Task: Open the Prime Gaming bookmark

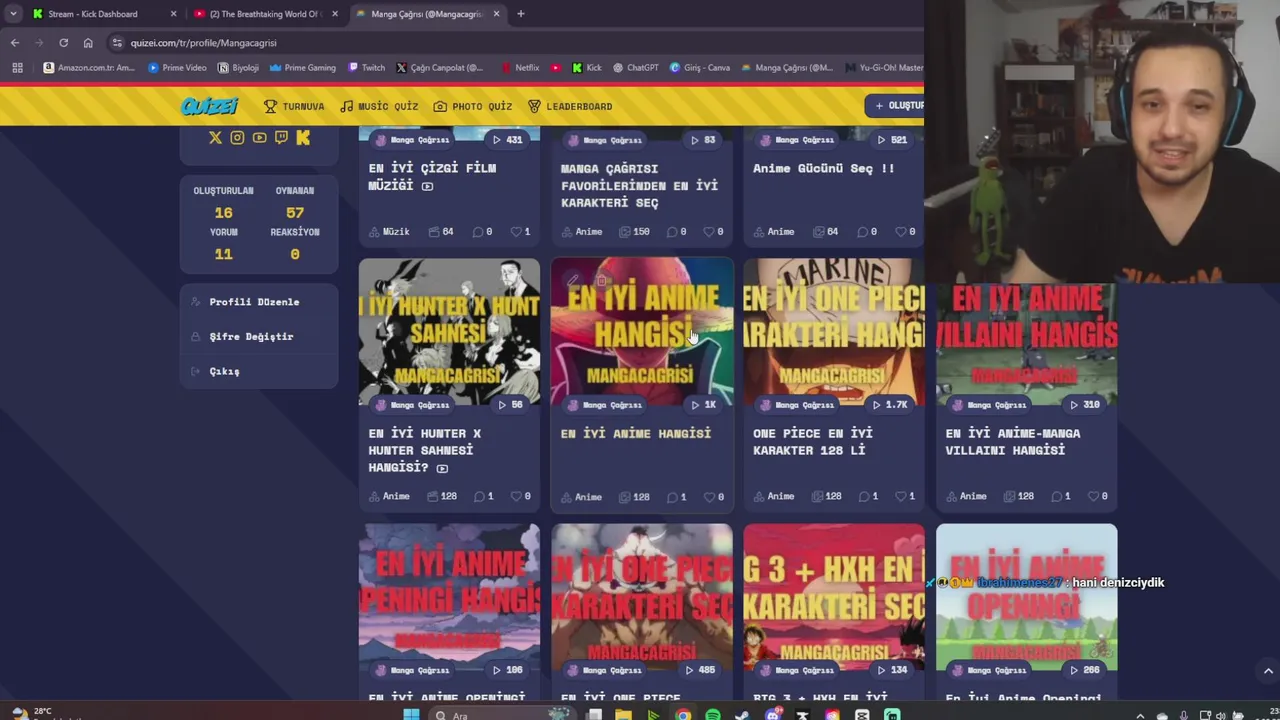Action: (303, 68)
